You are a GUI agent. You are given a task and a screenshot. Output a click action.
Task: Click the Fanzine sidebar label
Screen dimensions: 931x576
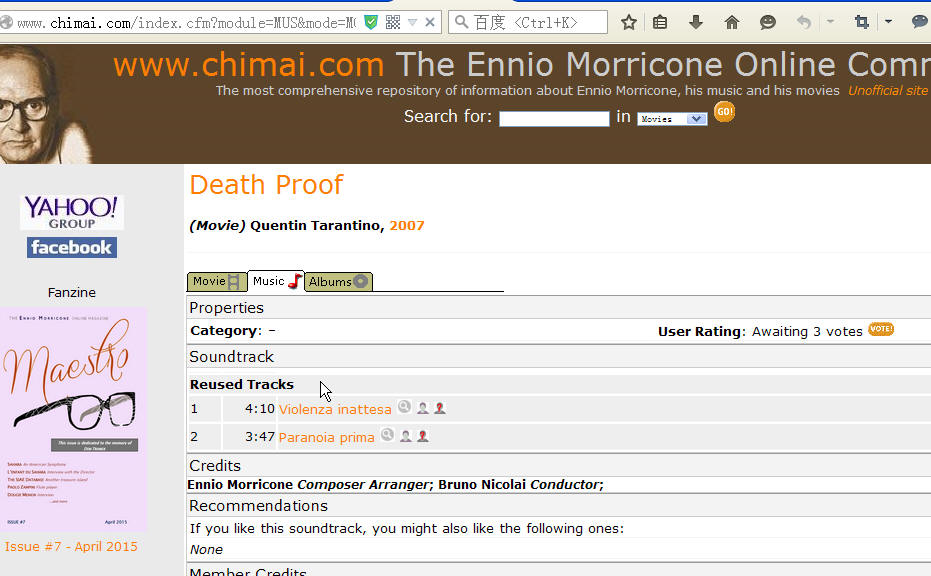coord(72,293)
